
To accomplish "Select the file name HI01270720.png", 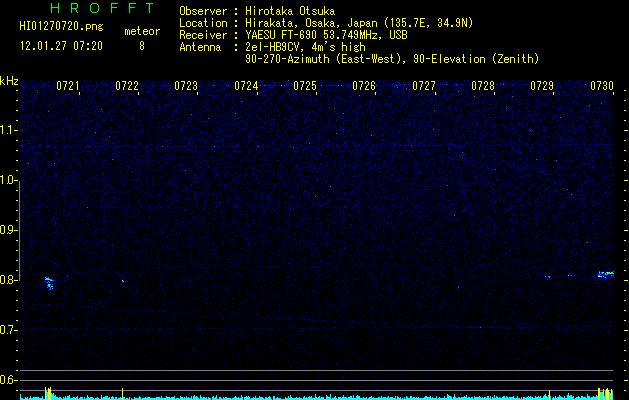I will tap(61, 27).
